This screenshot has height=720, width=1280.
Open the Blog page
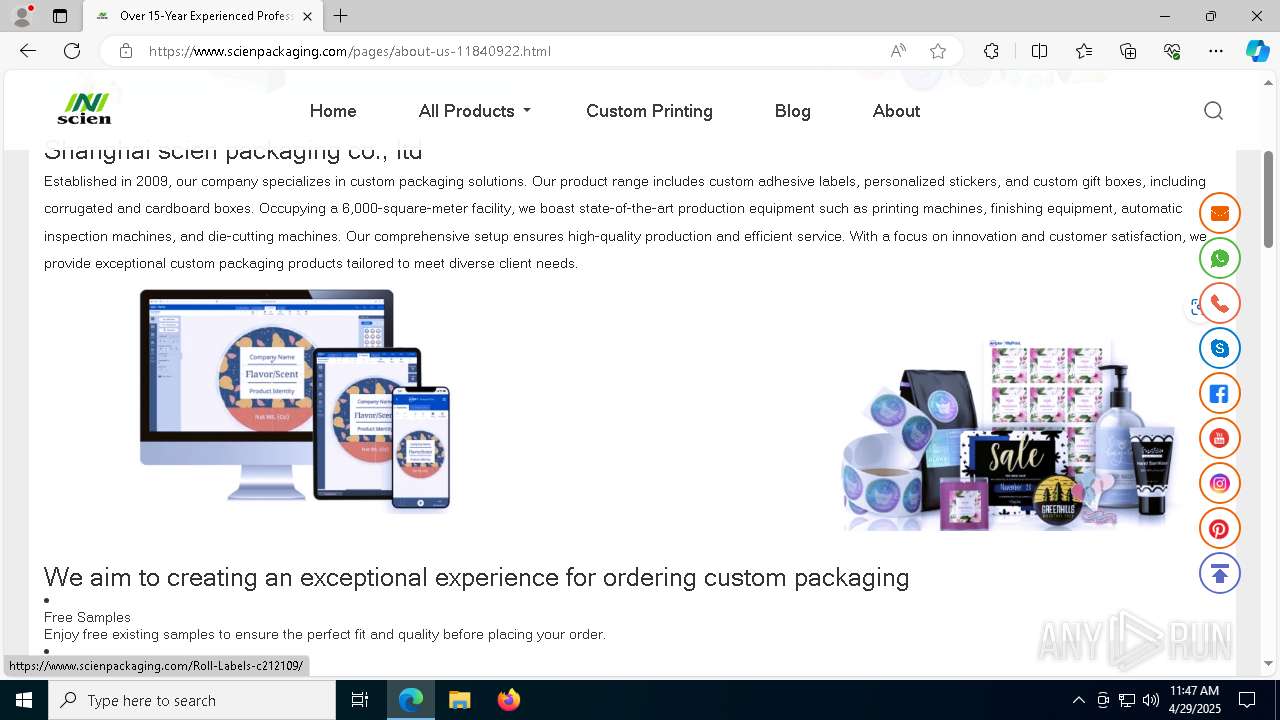792,111
